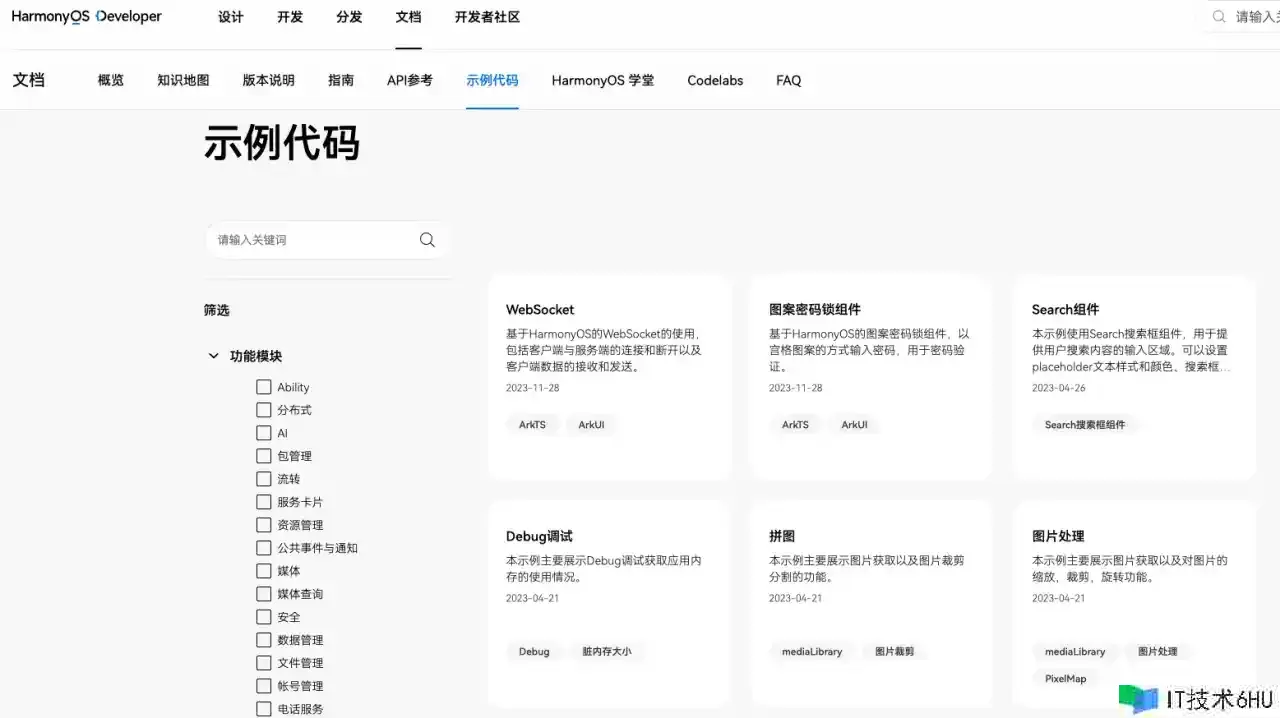Screen dimensions: 1280x718
Task: Switch to the 概览 tab
Action: click(x=111, y=80)
